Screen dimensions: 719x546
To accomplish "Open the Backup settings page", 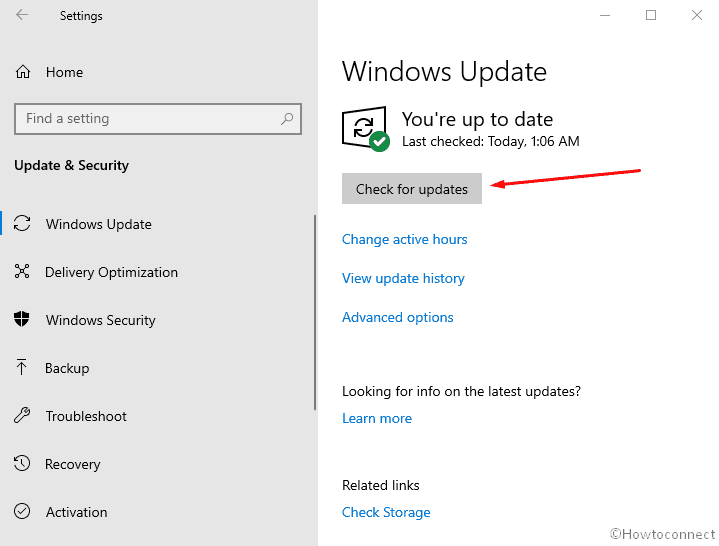I will 67,368.
